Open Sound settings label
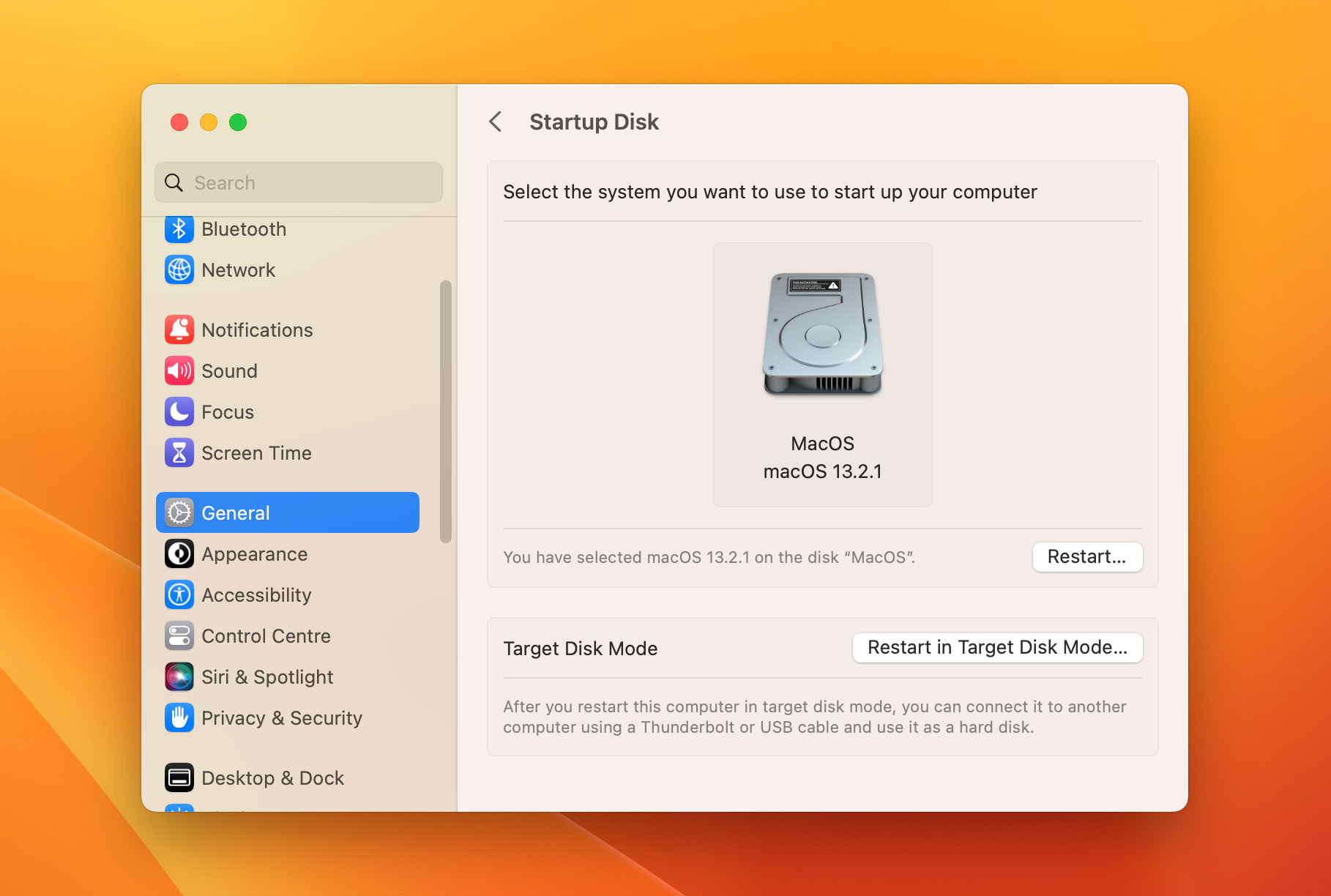The width and height of the screenshot is (1331, 896). pos(229,371)
